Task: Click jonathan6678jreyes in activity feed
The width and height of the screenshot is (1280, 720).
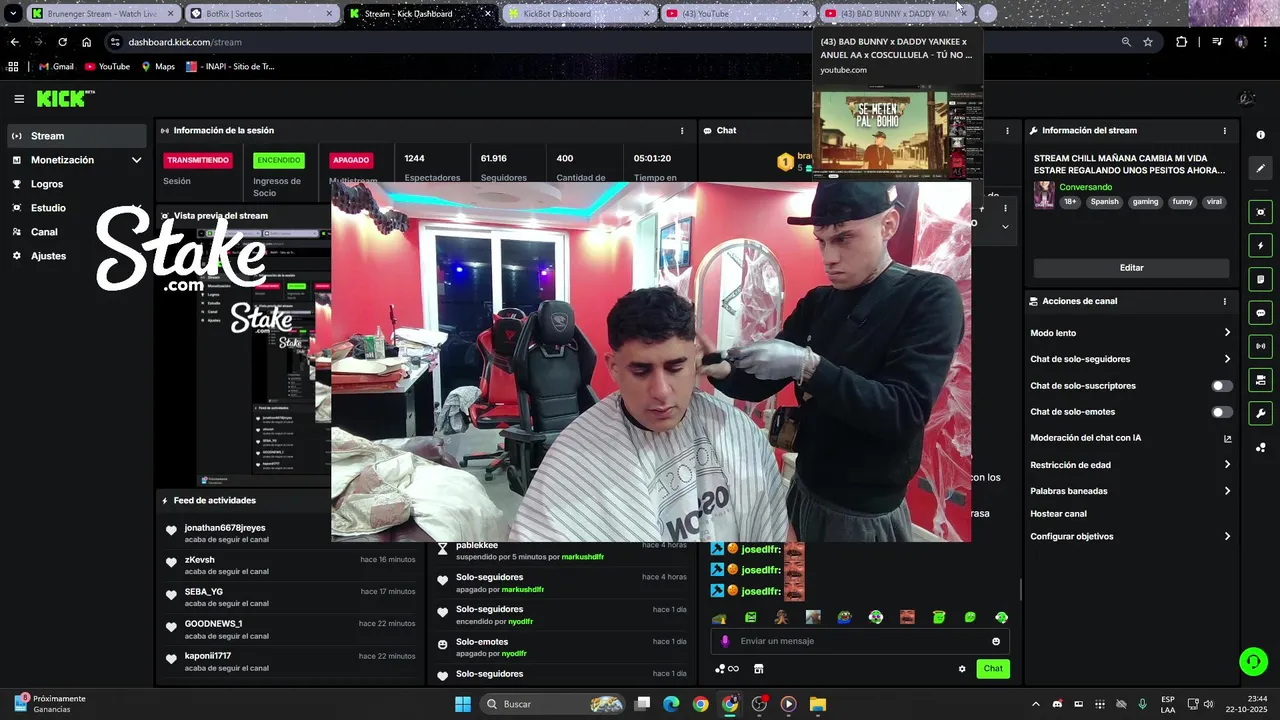Action: click(225, 528)
